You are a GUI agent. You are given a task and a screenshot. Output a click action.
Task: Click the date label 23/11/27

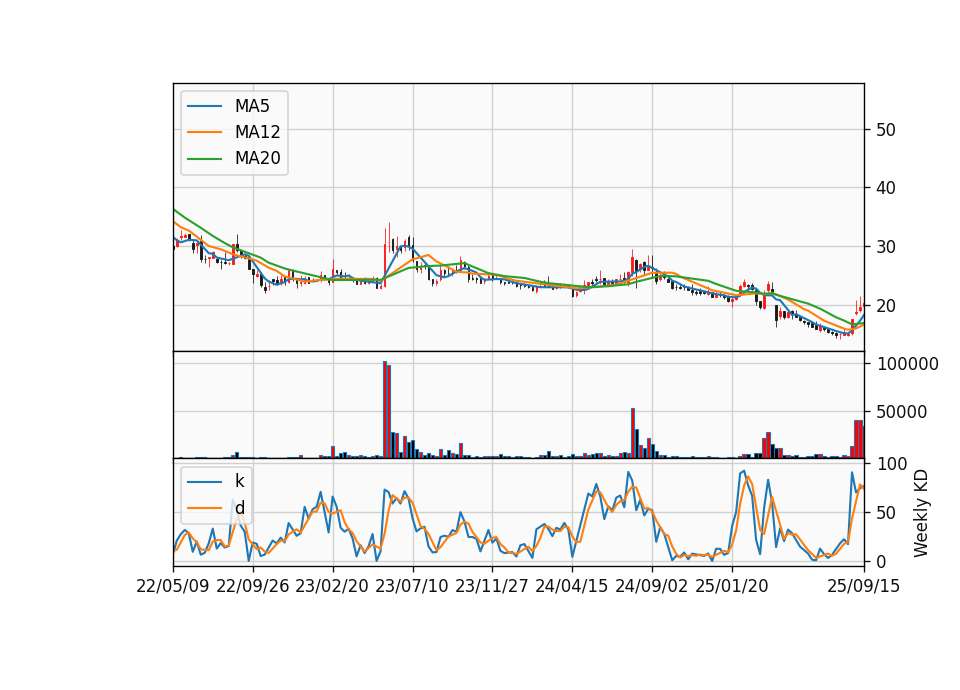(492, 586)
